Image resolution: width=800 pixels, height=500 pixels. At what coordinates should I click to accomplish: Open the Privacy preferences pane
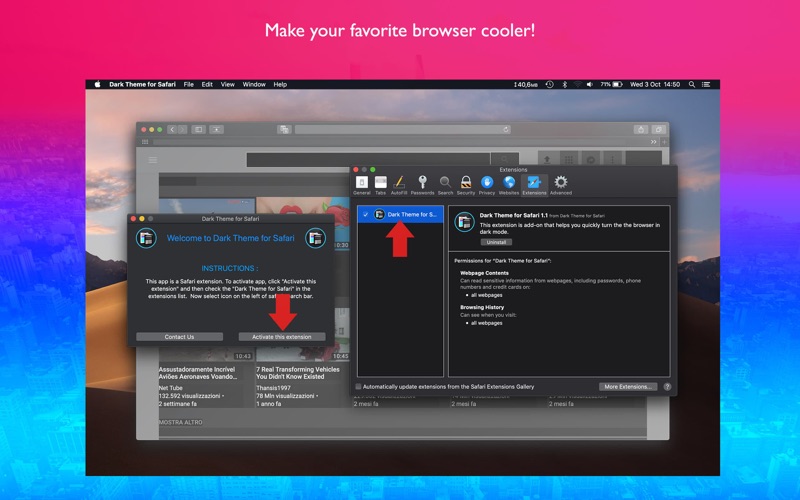[x=487, y=185]
